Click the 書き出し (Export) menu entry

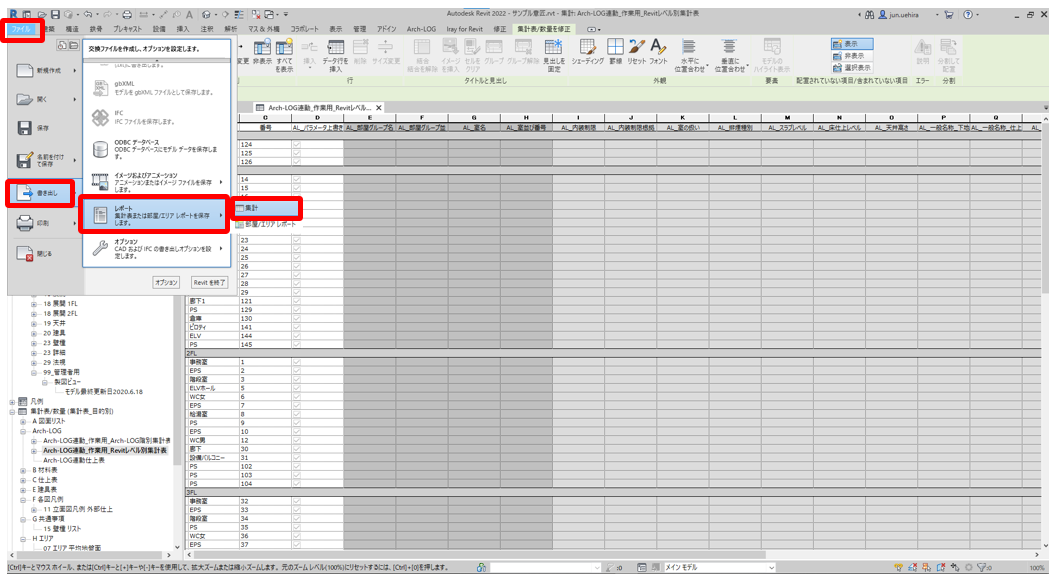(x=41, y=193)
